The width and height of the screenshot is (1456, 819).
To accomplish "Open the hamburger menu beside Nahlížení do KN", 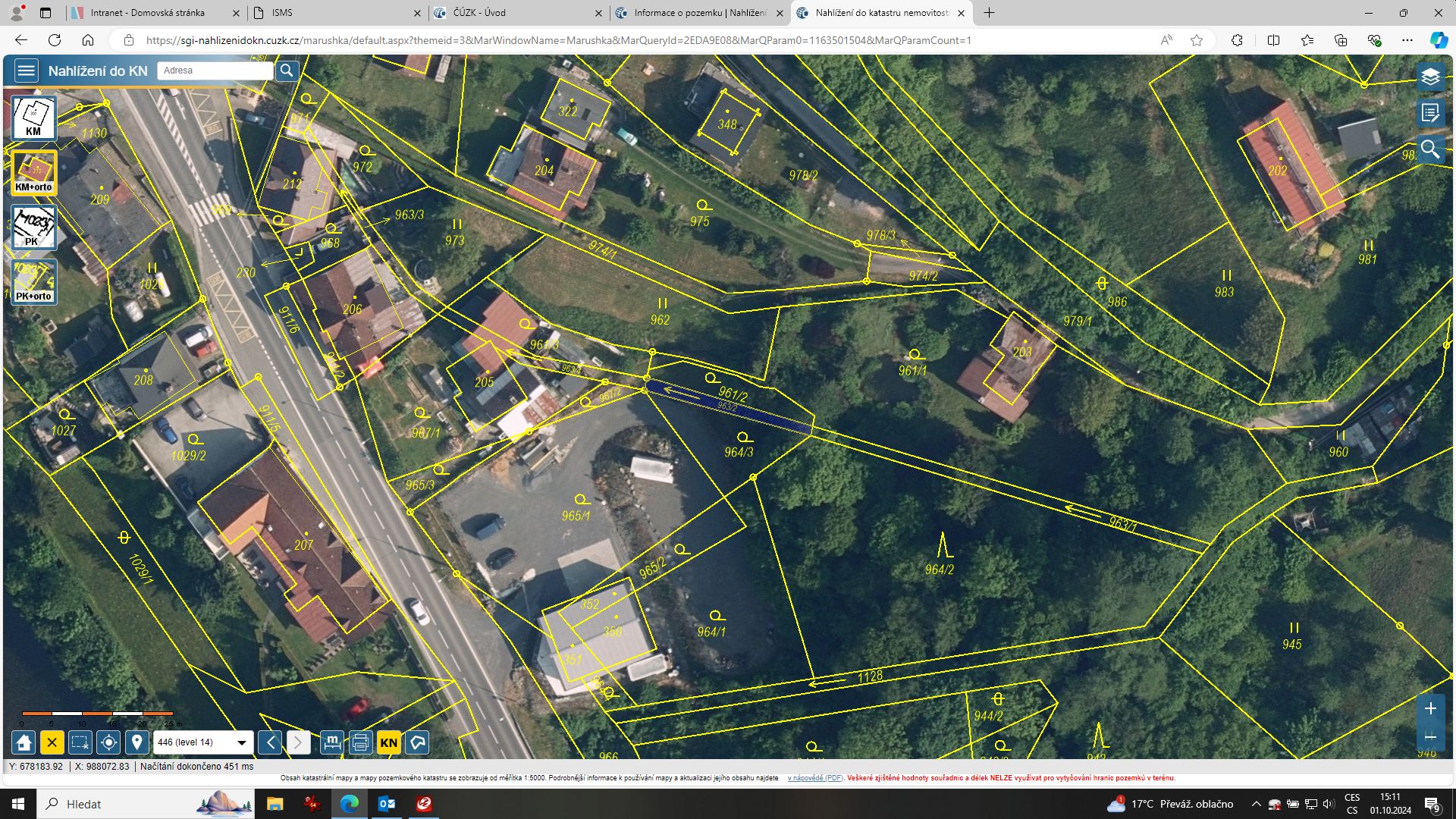I will pyautogui.click(x=27, y=71).
